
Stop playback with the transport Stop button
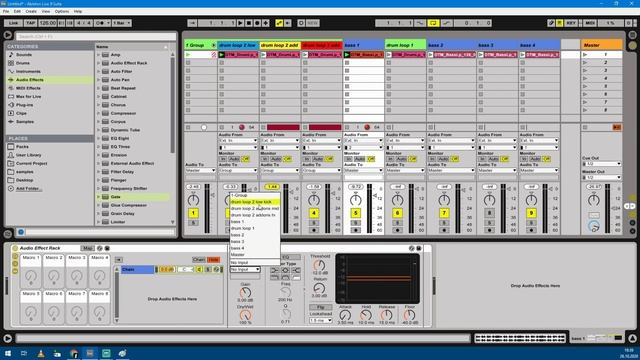click(249, 23)
